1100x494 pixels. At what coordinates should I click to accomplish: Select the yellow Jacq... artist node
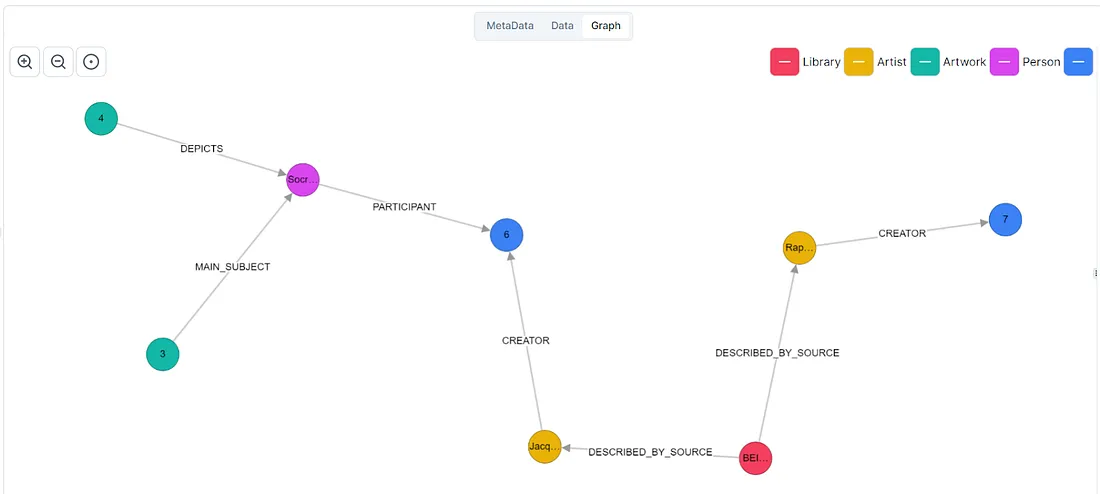point(545,446)
